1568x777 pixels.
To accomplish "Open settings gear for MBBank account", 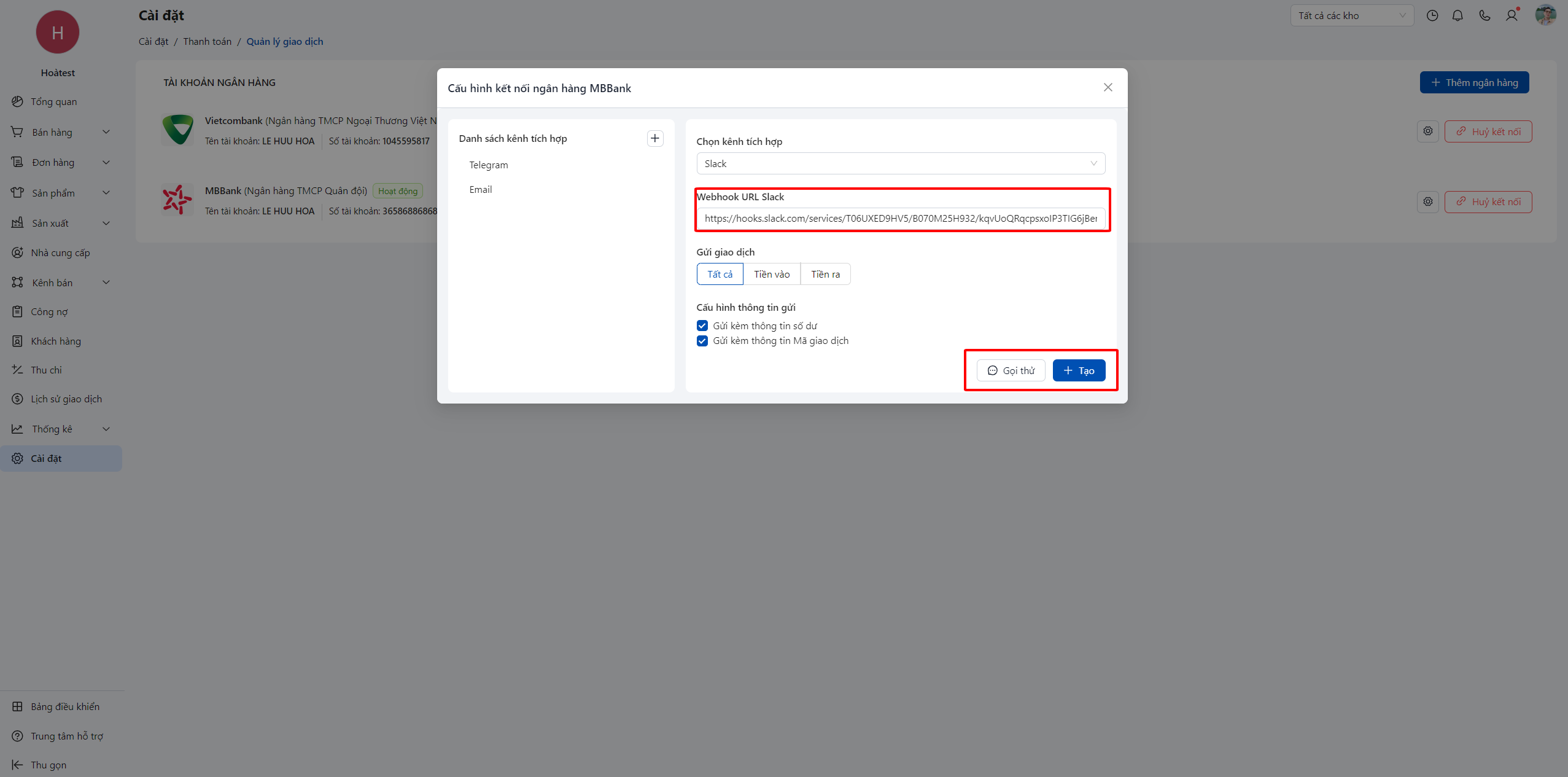I will [x=1428, y=201].
